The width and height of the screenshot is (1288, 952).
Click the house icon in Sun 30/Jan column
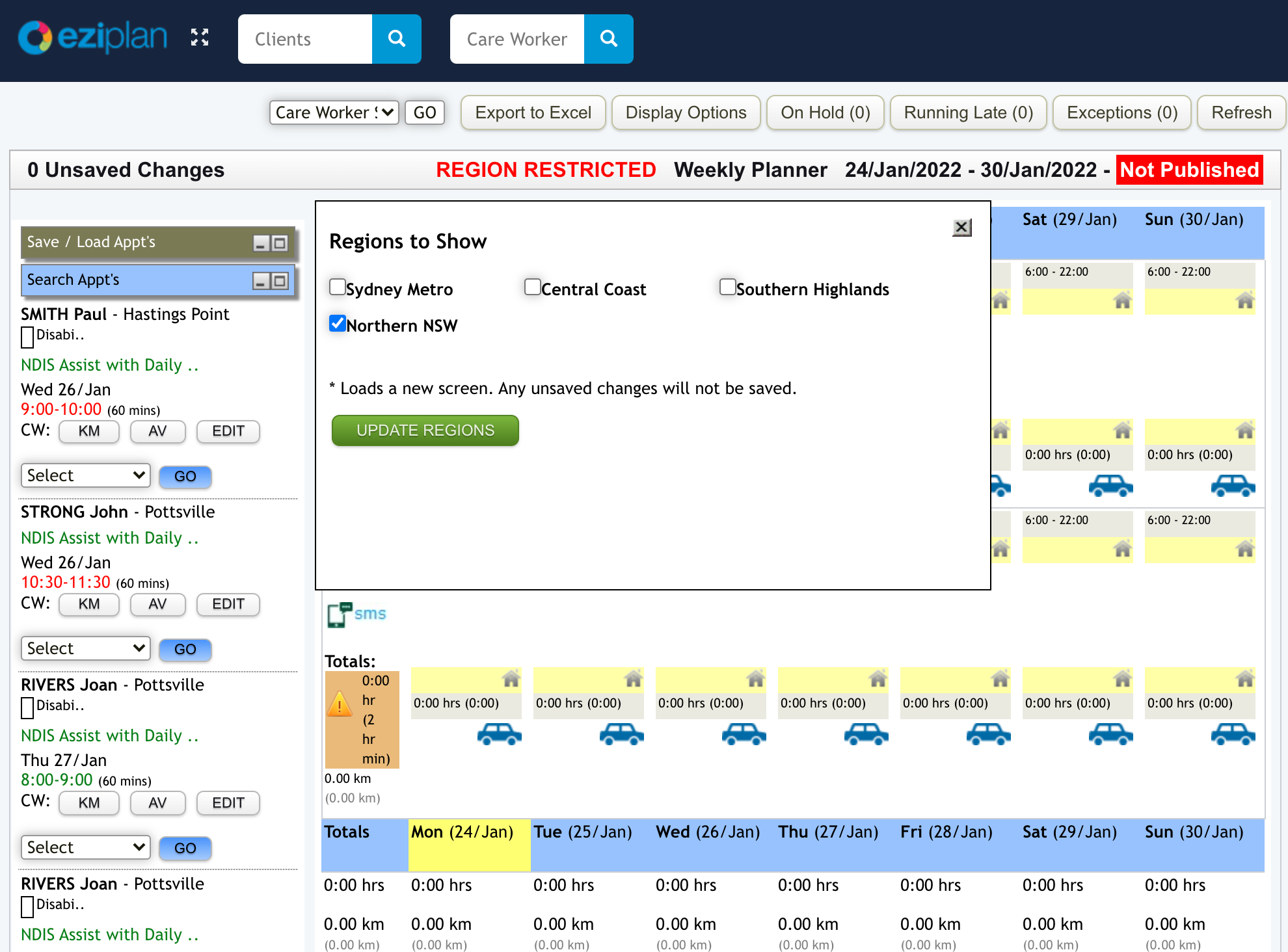pyautogui.click(x=1244, y=301)
